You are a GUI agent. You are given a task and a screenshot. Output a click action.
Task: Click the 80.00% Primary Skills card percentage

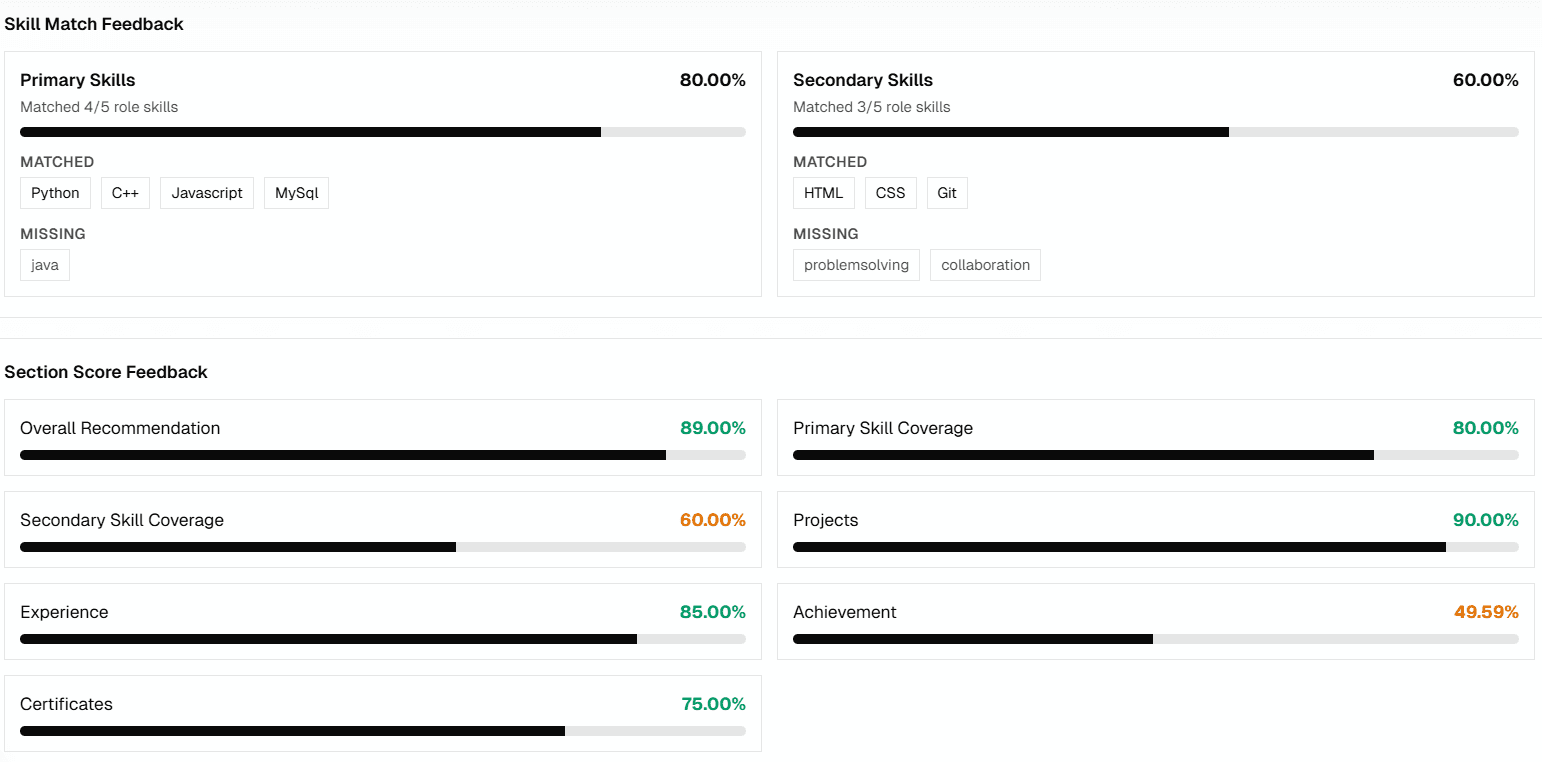coord(713,80)
